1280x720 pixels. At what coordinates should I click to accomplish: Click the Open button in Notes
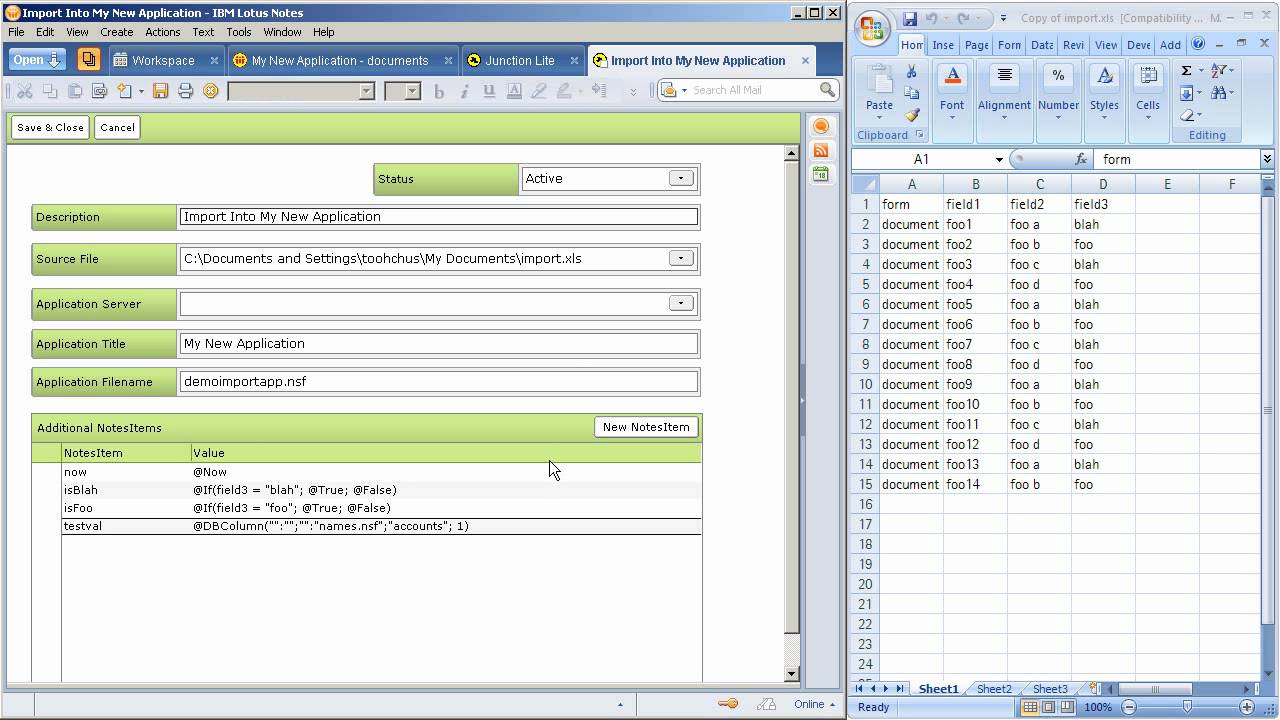point(37,60)
